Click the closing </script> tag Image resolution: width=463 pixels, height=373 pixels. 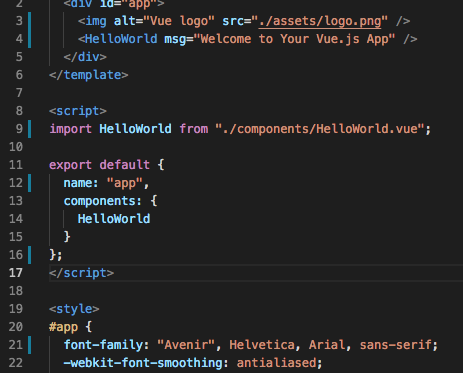(x=81, y=273)
